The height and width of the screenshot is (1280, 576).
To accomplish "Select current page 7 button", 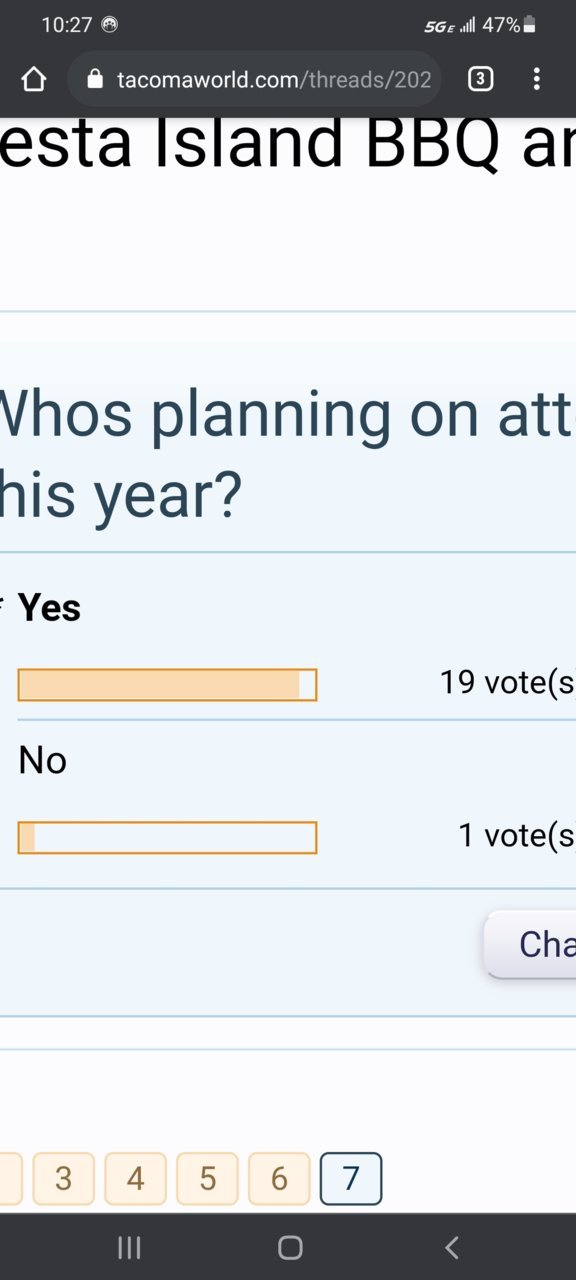I will (x=351, y=1179).
